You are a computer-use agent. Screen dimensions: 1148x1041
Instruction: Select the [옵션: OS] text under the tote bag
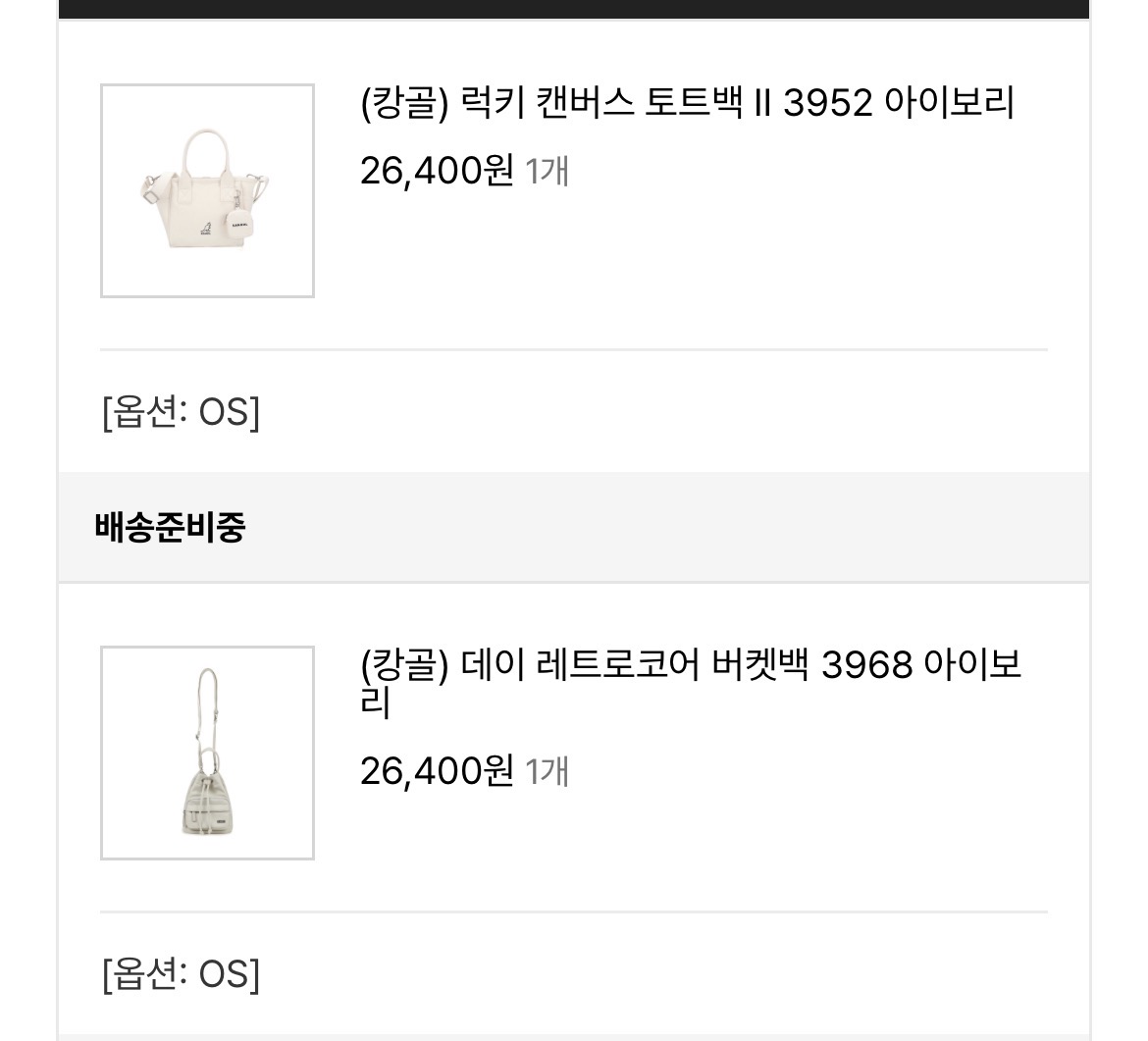[181, 412]
